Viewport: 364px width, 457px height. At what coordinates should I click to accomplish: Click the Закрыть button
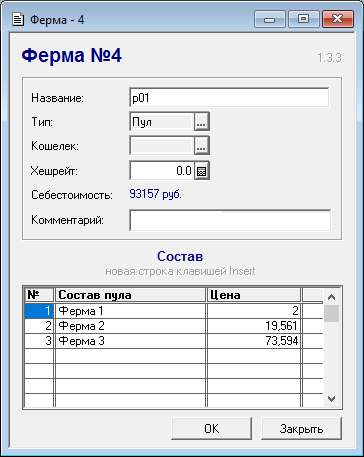301,429
